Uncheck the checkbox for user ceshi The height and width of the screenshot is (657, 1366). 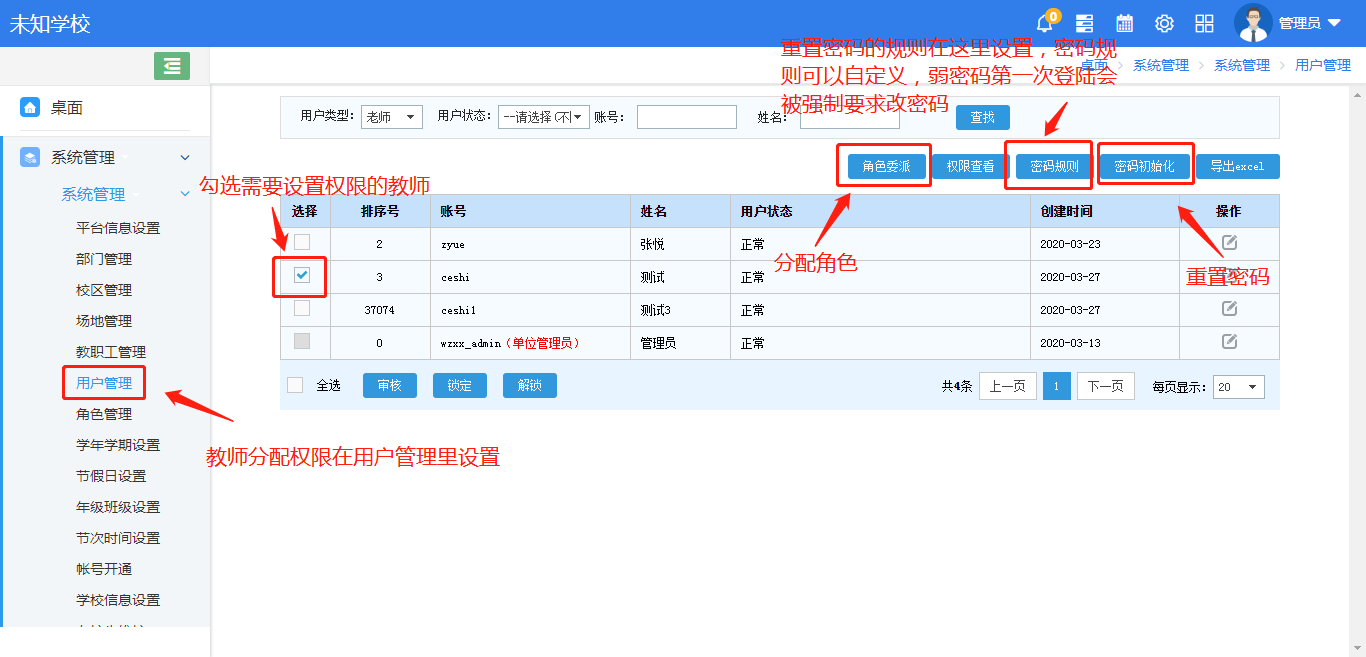click(x=302, y=276)
